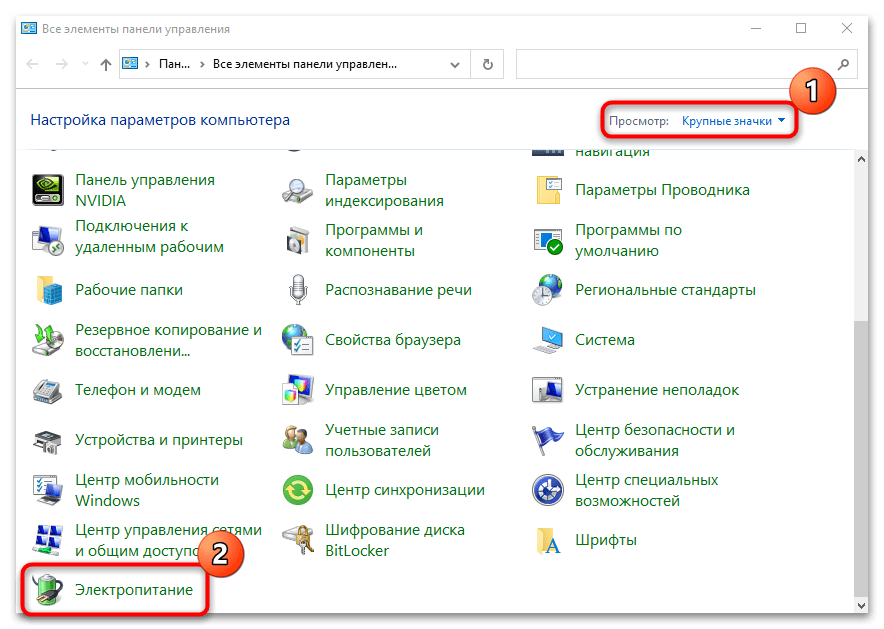
Task: Open Панель управления NVIDIA icon
Action: click(48, 189)
